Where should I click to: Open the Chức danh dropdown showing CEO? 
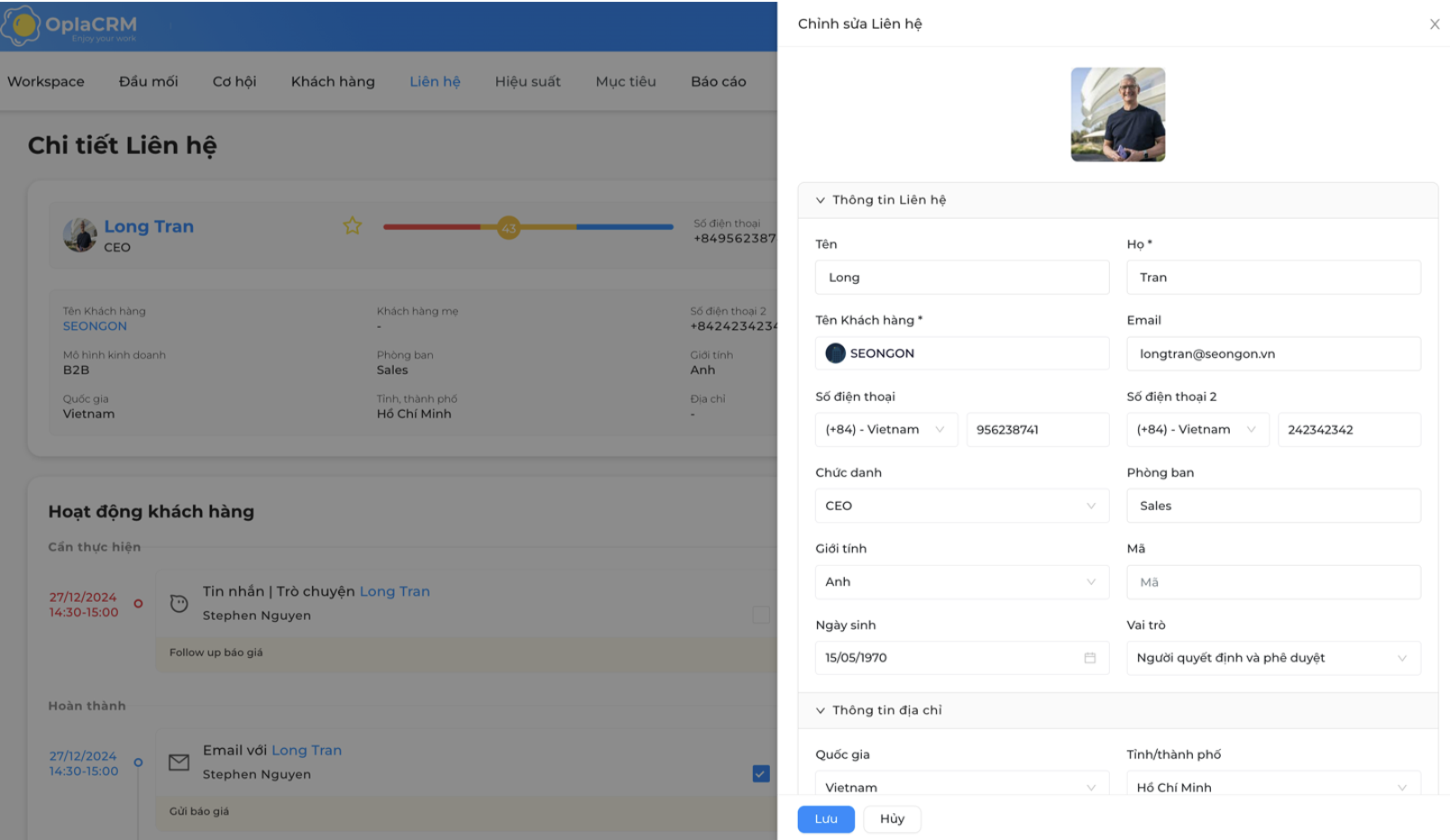962,506
